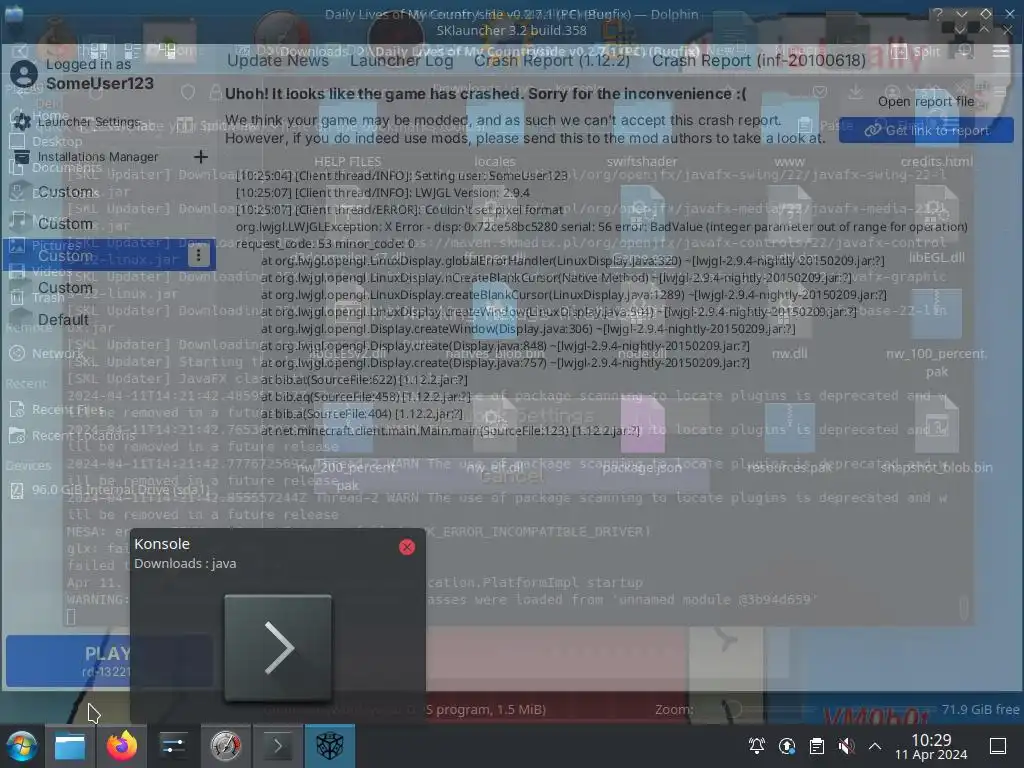Expand hidden system tray icons arrow
Screen dimensions: 1024x768
(875, 746)
